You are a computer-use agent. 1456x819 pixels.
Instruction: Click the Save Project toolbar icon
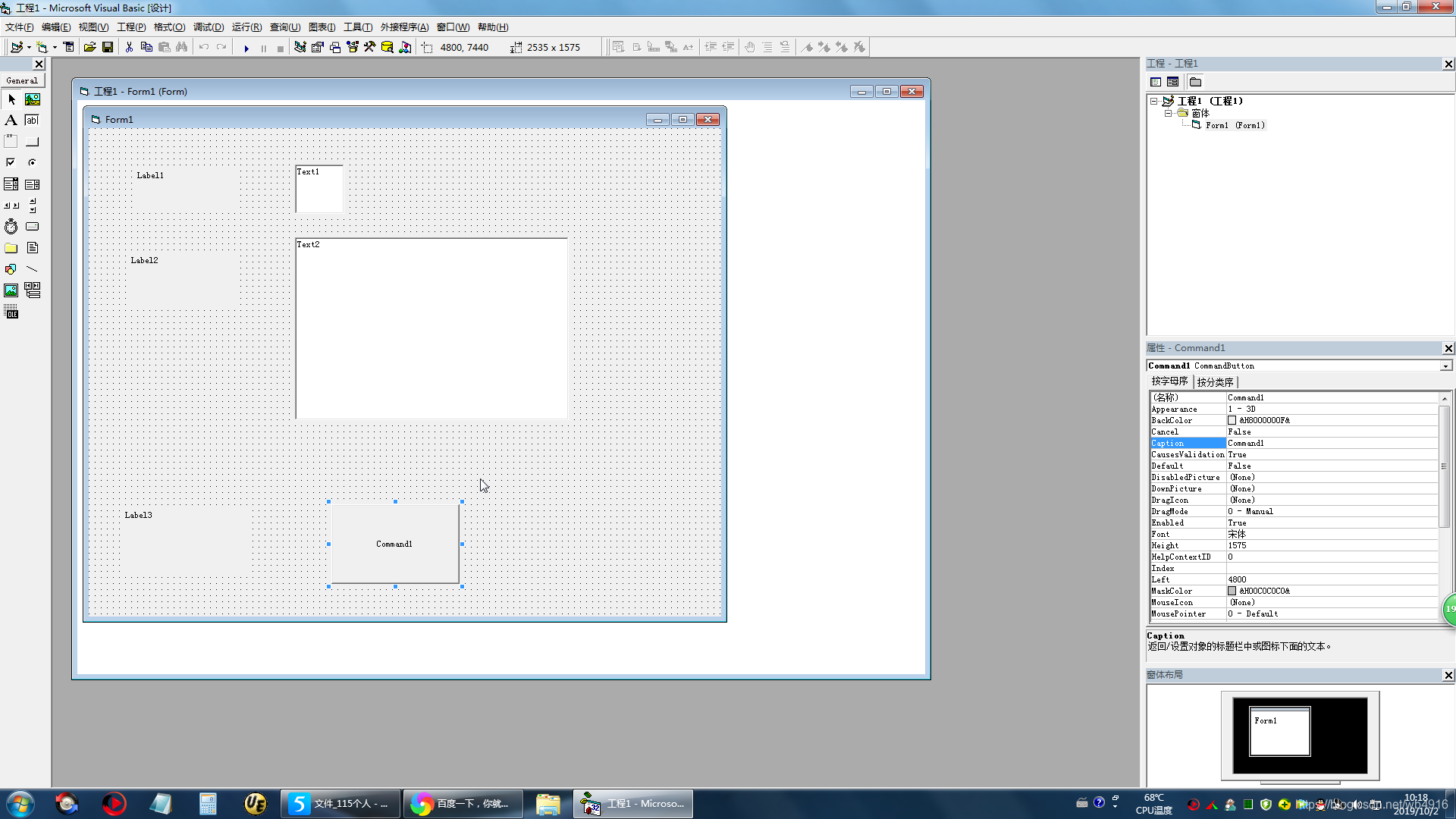108,47
